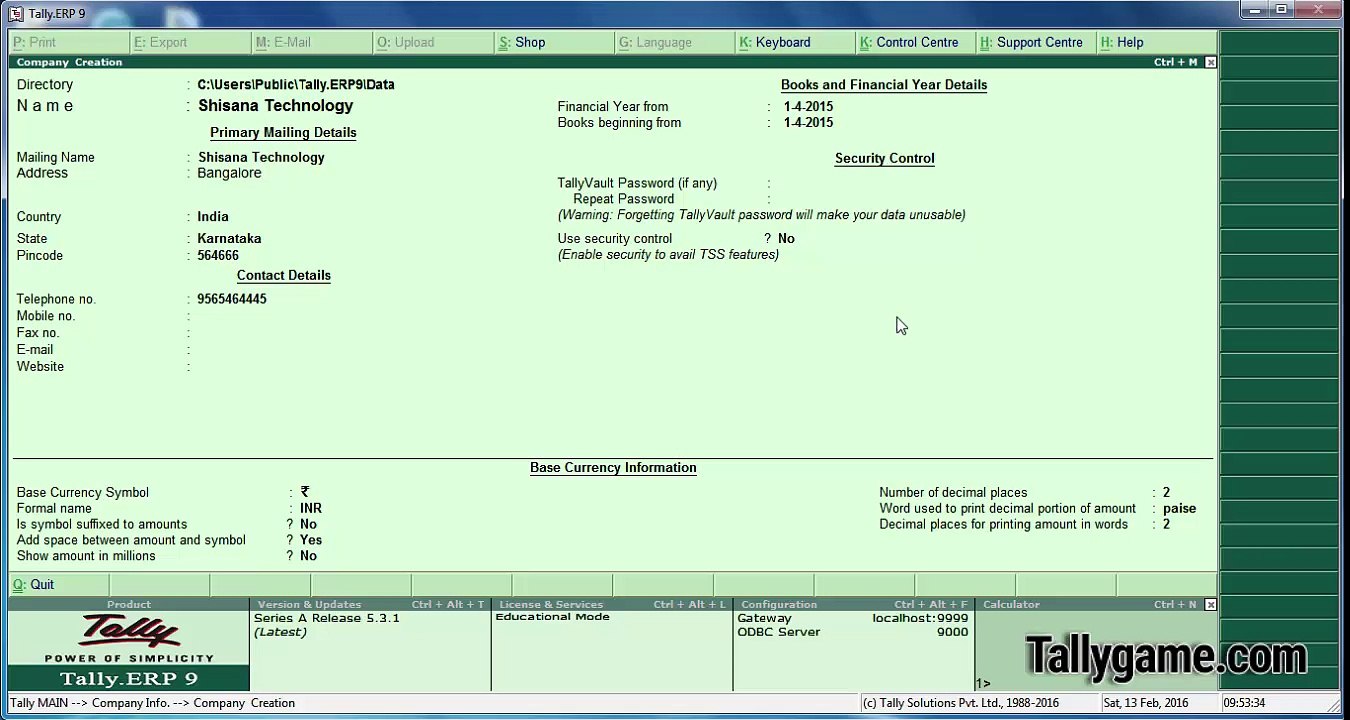This screenshot has width=1350, height=720.
Task: Select the Country field India
Action: pos(213,216)
